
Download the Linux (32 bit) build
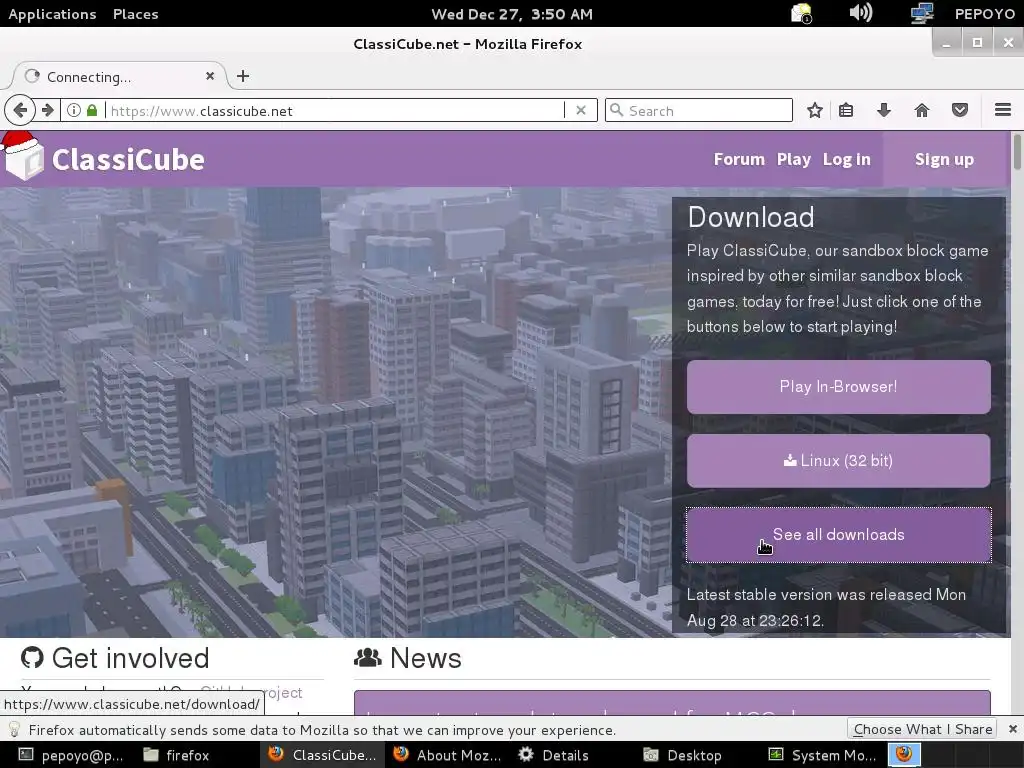[839, 460]
